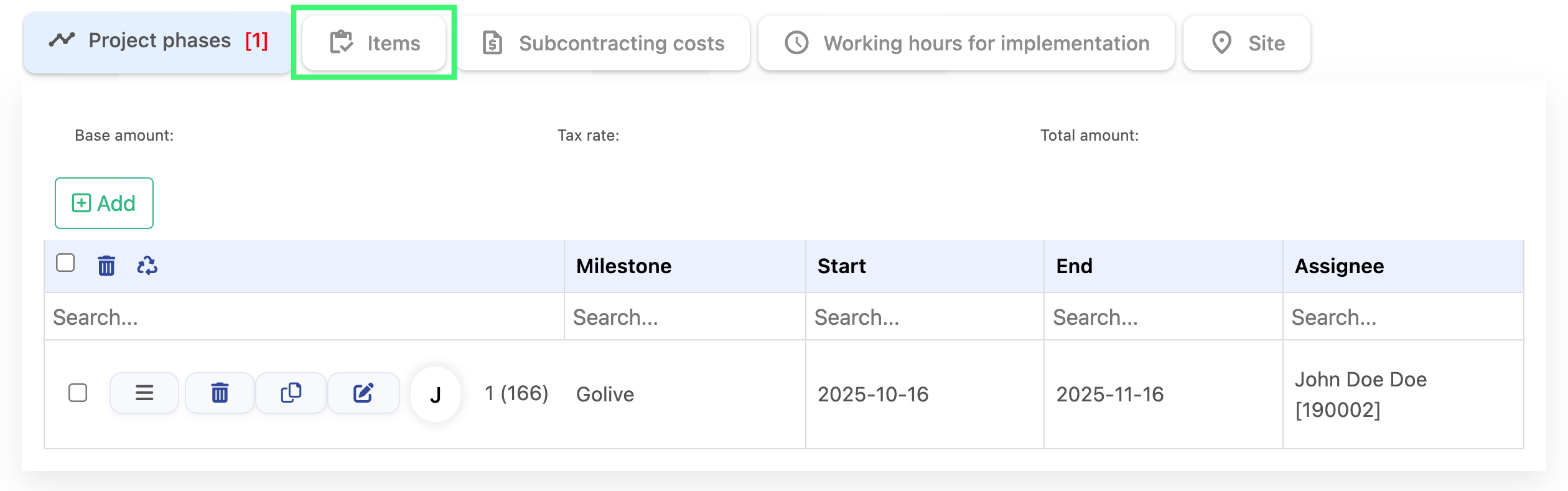Viewport: 1568px width, 491px height.
Task: Delete the Golive row with trash icon
Action: 220,393
